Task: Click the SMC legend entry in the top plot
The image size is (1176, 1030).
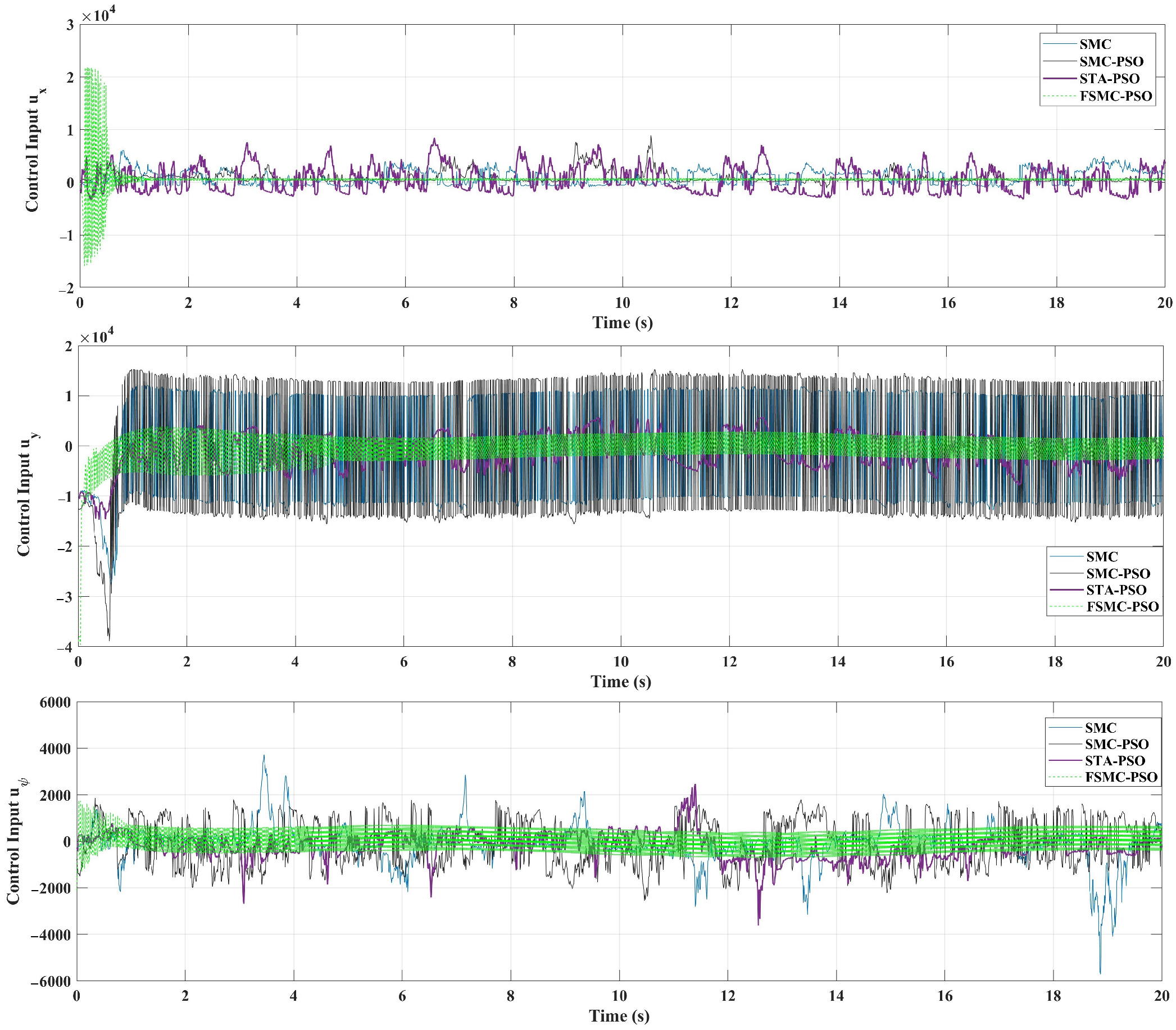Action: tap(1095, 44)
